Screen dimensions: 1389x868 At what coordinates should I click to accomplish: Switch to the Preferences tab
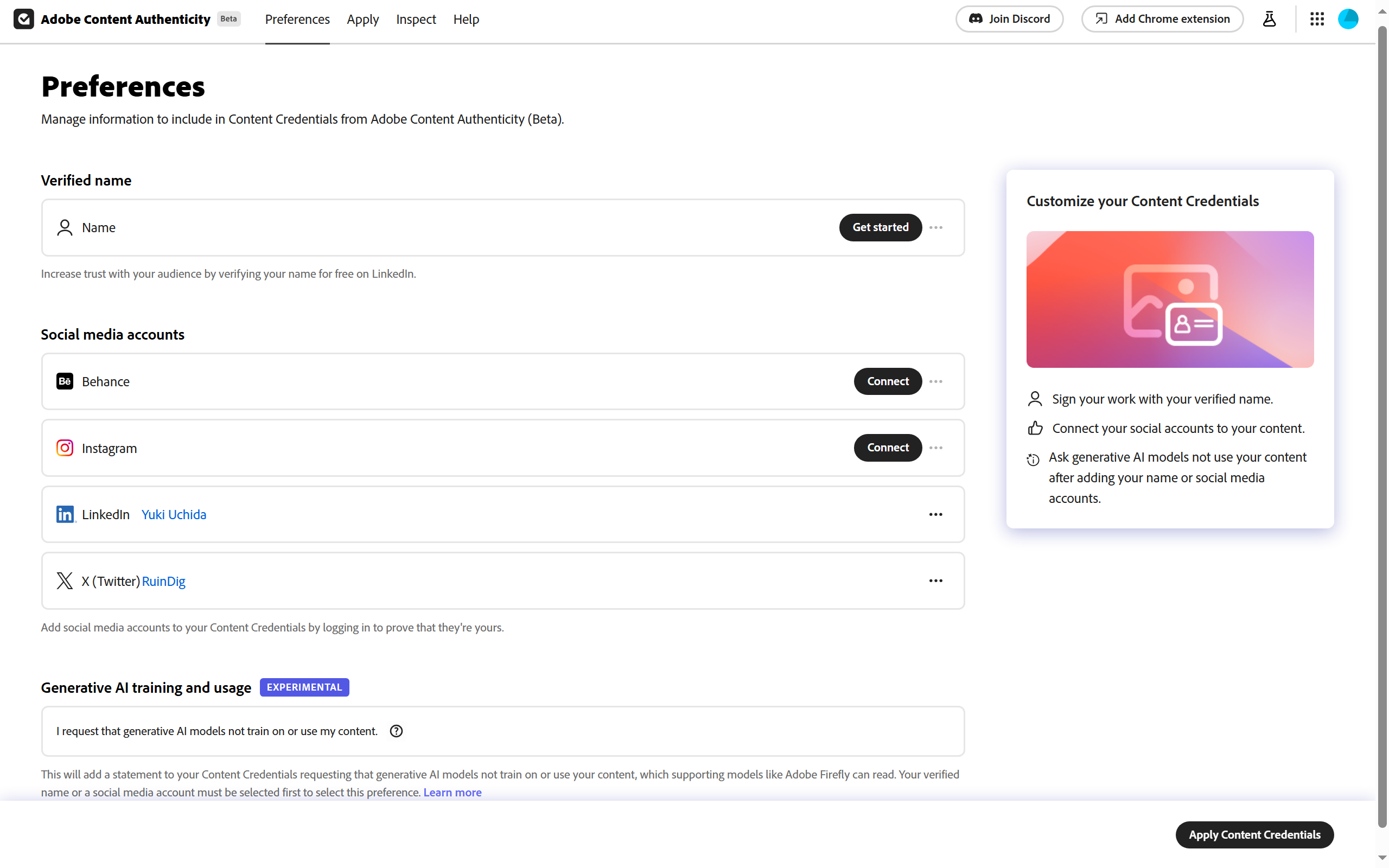tap(297, 19)
